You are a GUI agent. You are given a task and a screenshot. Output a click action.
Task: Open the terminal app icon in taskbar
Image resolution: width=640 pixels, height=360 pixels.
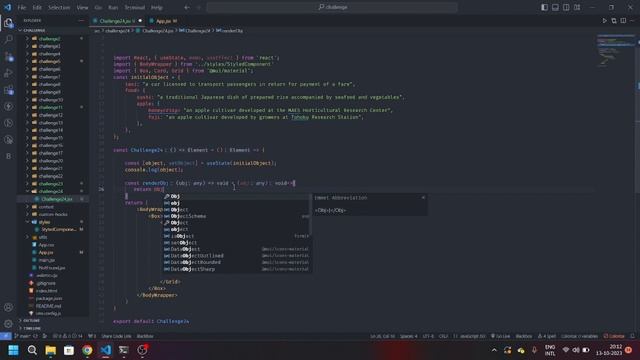tap(124, 350)
